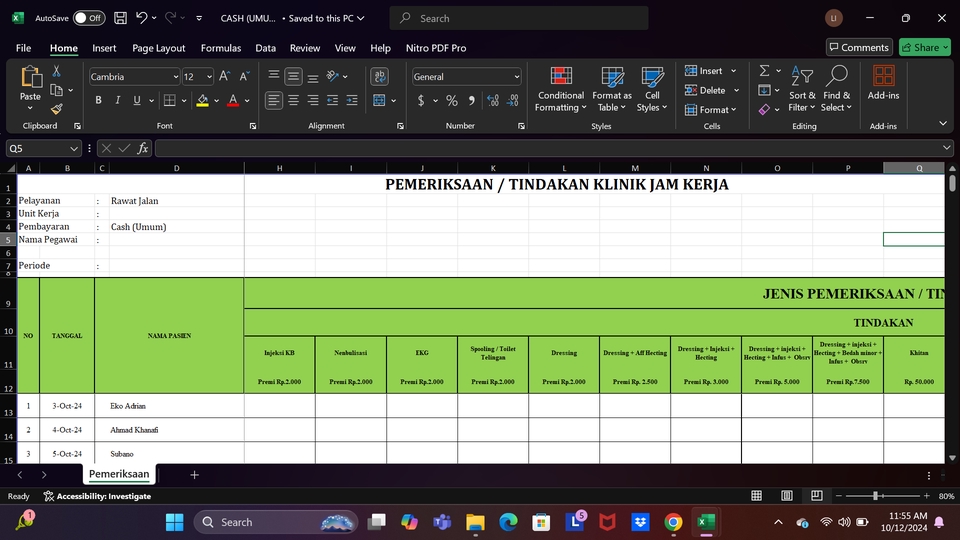Screen dimensions: 960x540
Task: Click the Share button
Action: tap(924, 47)
